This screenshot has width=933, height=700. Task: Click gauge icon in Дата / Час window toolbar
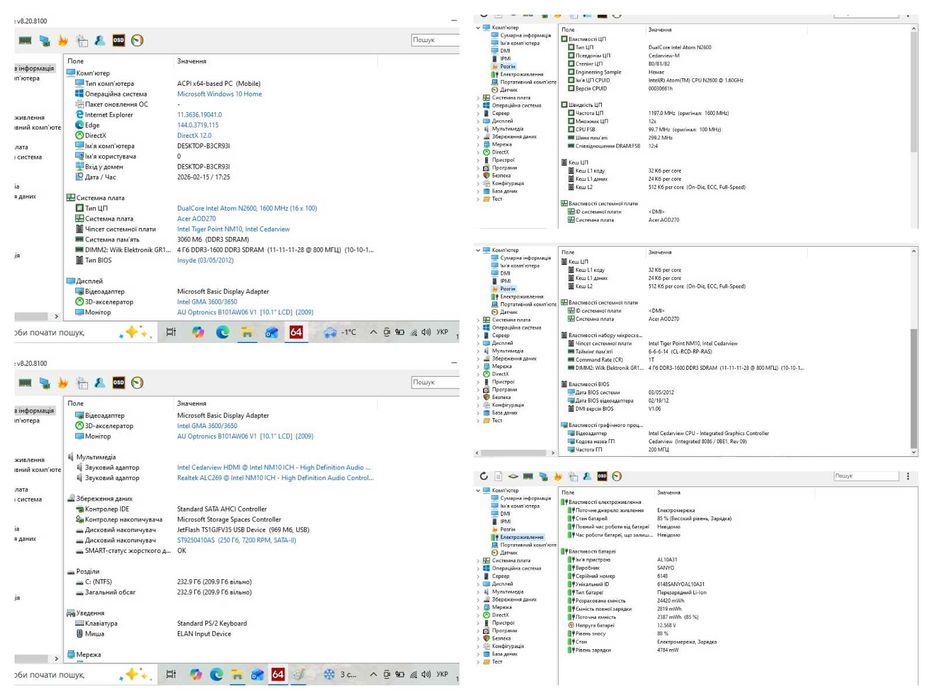click(x=137, y=40)
